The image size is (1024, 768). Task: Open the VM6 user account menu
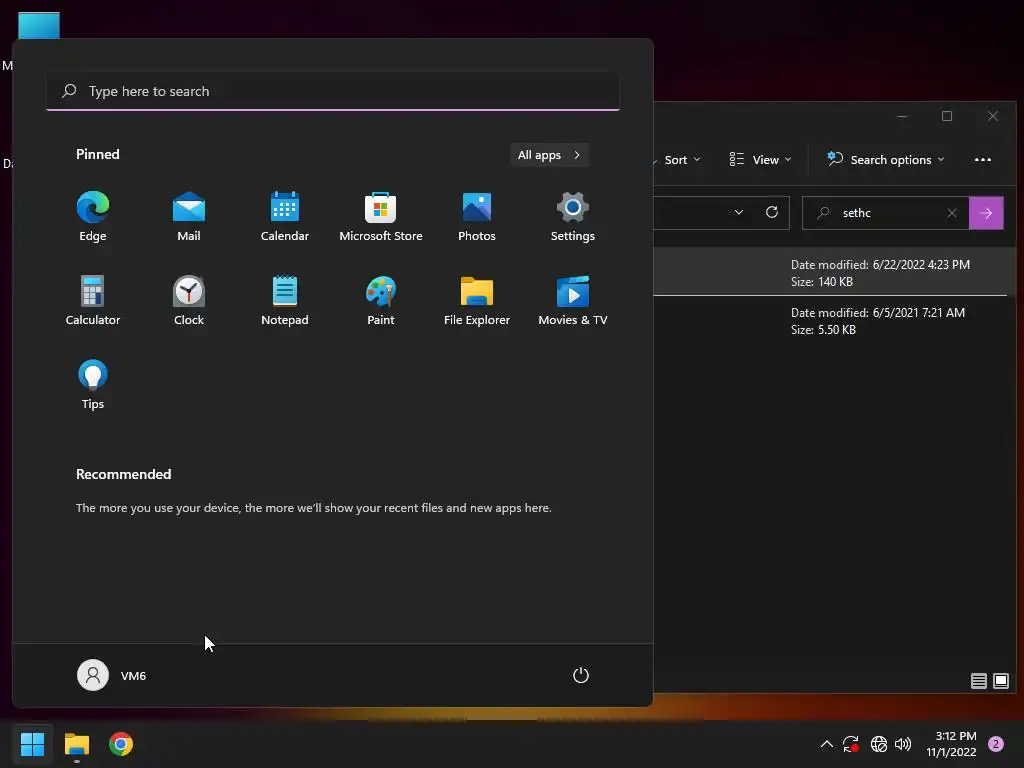coord(112,675)
